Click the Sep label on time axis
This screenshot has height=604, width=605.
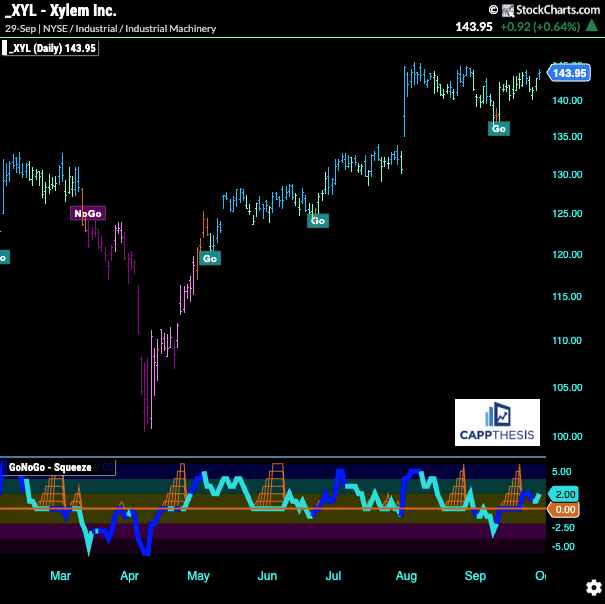tap(475, 576)
